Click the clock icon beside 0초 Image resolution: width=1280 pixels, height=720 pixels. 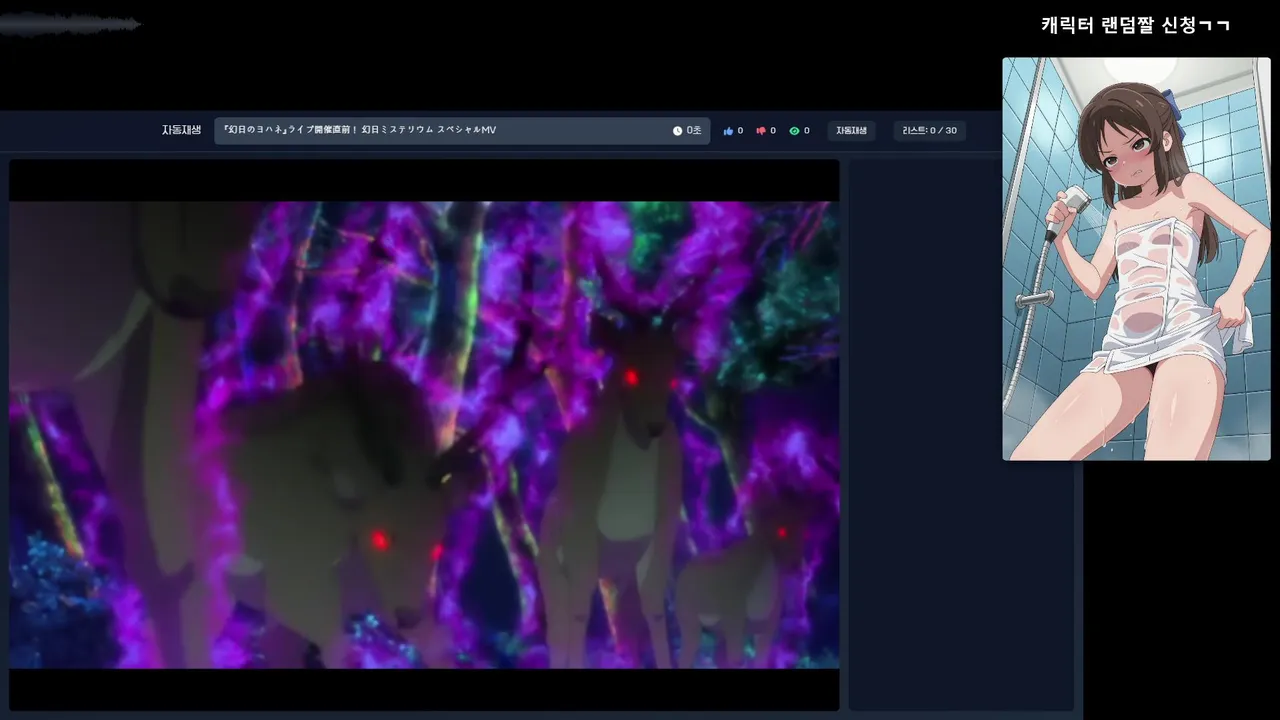[x=677, y=131]
